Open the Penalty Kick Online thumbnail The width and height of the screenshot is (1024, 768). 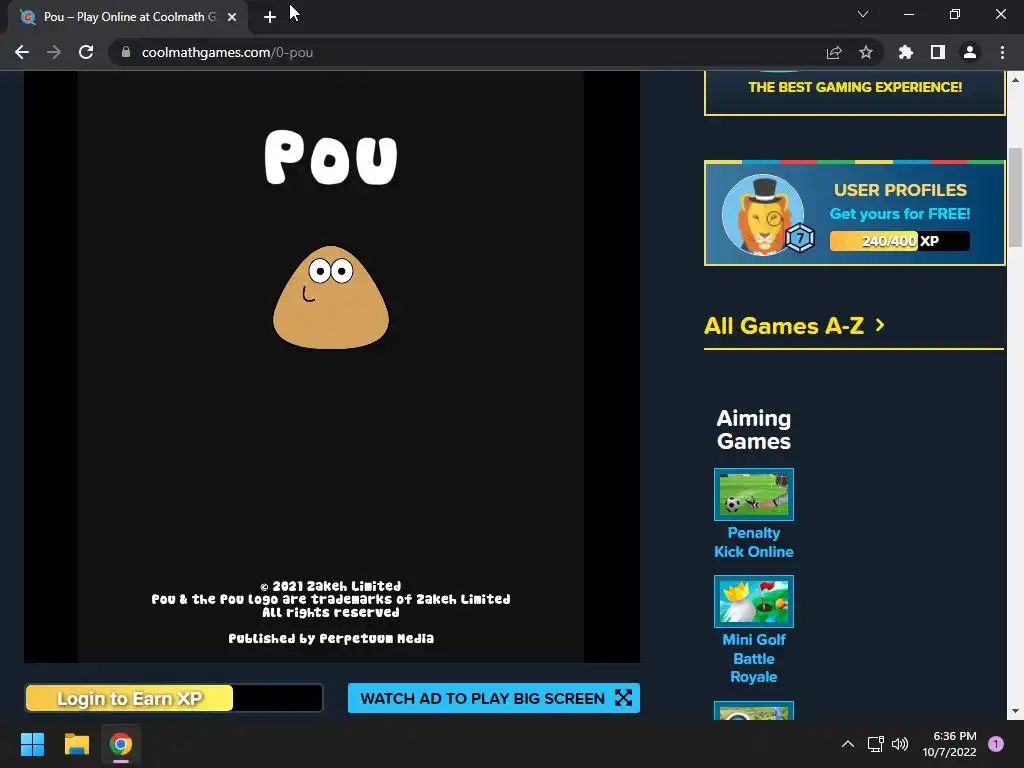click(754, 494)
